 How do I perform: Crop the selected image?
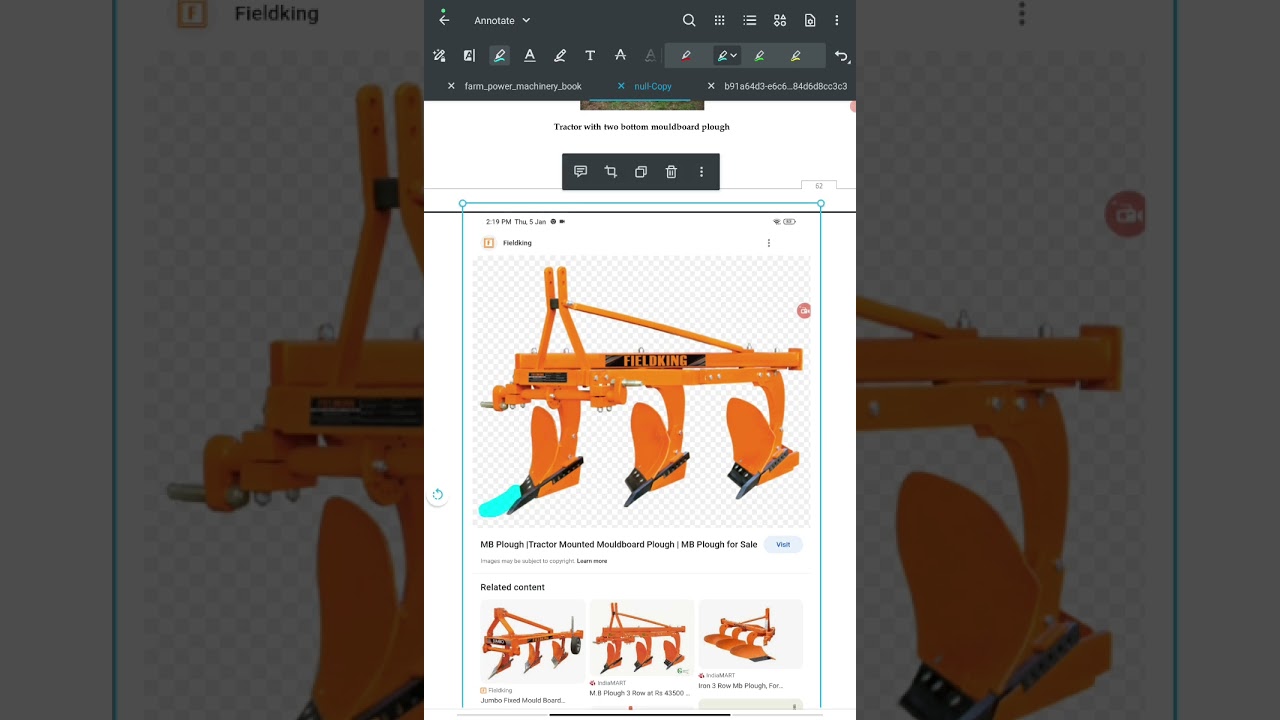tap(611, 172)
